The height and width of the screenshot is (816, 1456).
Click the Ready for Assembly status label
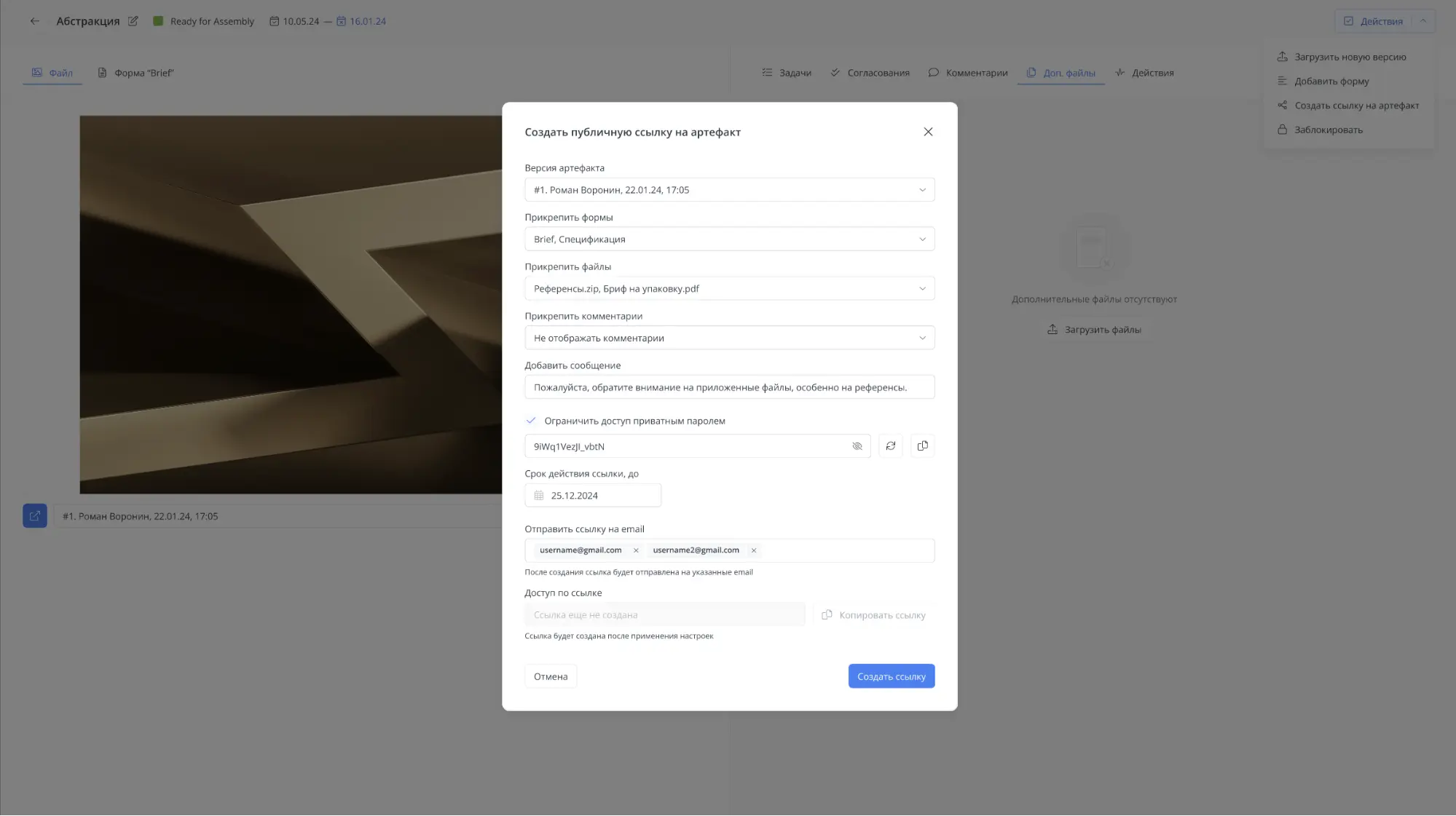click(x=212, y=21)
